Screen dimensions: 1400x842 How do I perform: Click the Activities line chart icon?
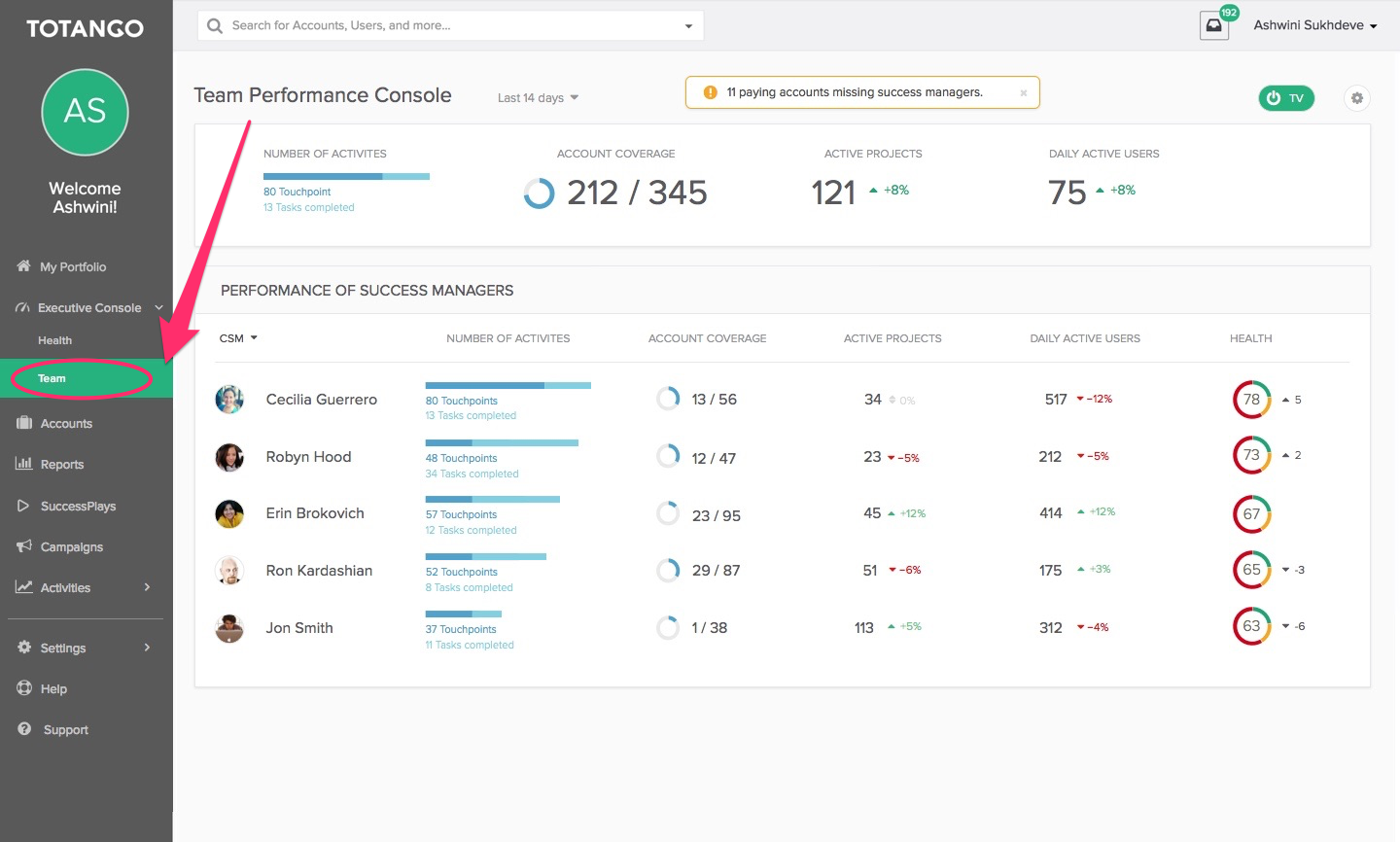pyautogui.click(x=24, y=587)
